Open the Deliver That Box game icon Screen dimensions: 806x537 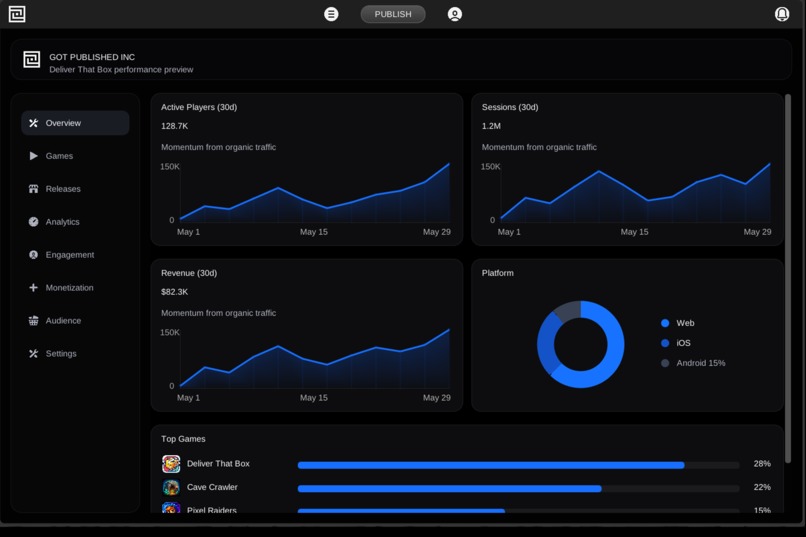coord(171,464)
